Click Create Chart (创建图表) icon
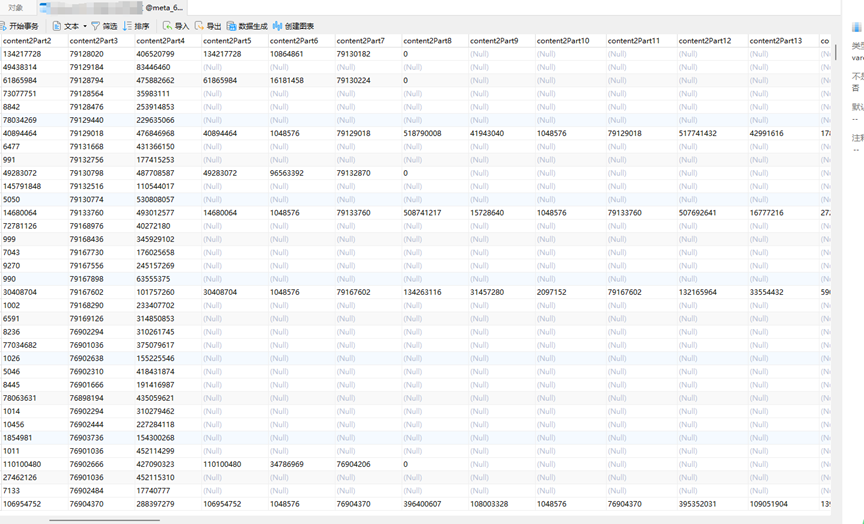864x524 pixels. pyautogui.click(x=293, y=26)
